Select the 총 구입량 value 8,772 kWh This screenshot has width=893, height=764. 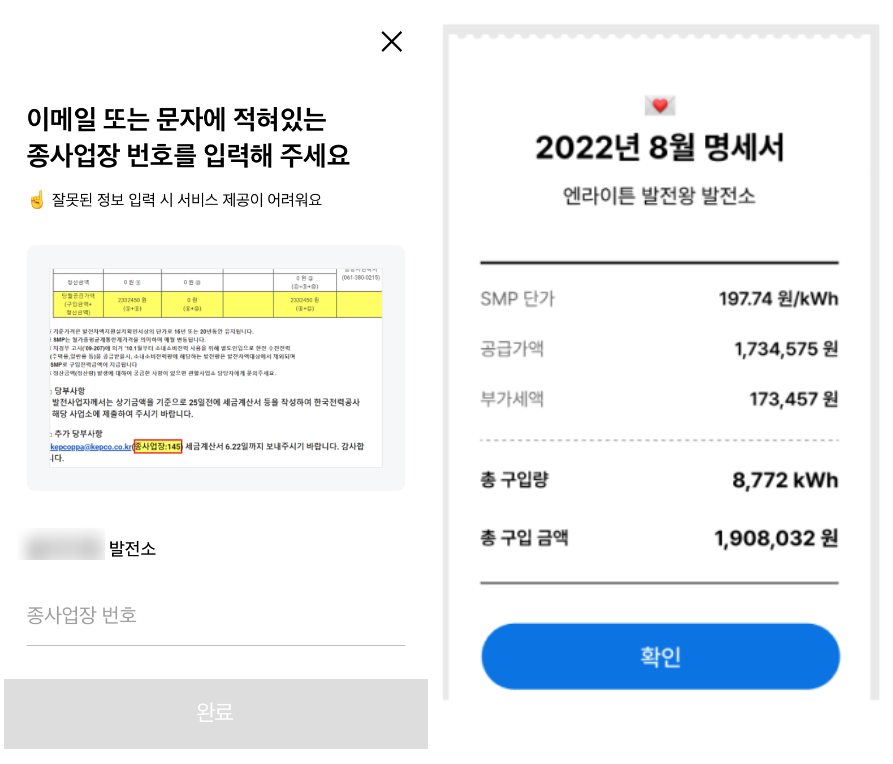[x=785, y=480]
